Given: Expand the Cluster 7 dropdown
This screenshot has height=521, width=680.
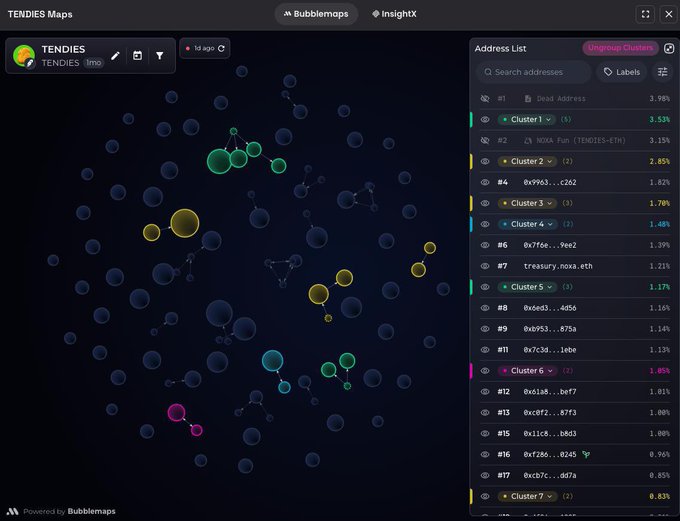Looking at the screenshot, I should click(x=527, y=496).
